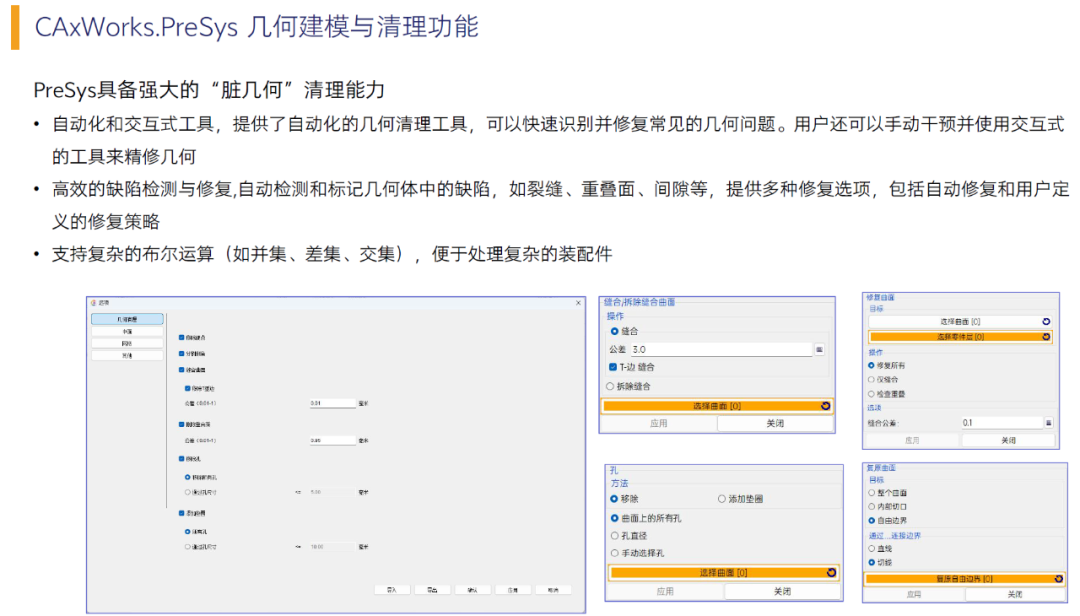Click 应用 in the 复原曲面 panel
1080x616 pixels.
[913, 594]
